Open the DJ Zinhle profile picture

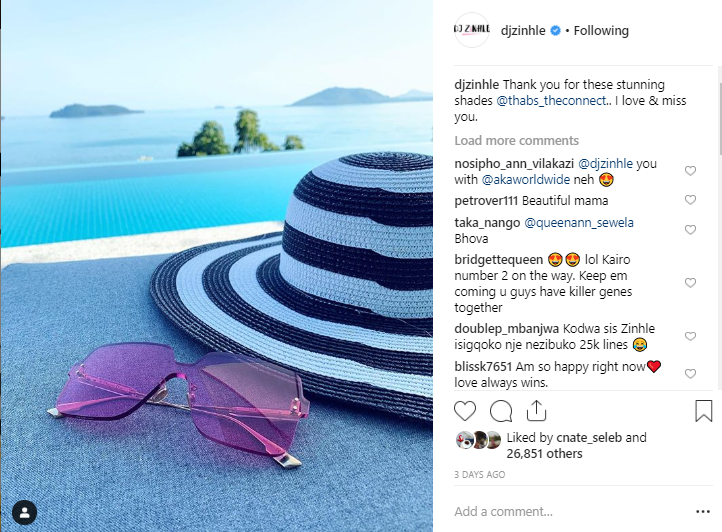click(x=472, y=30)
